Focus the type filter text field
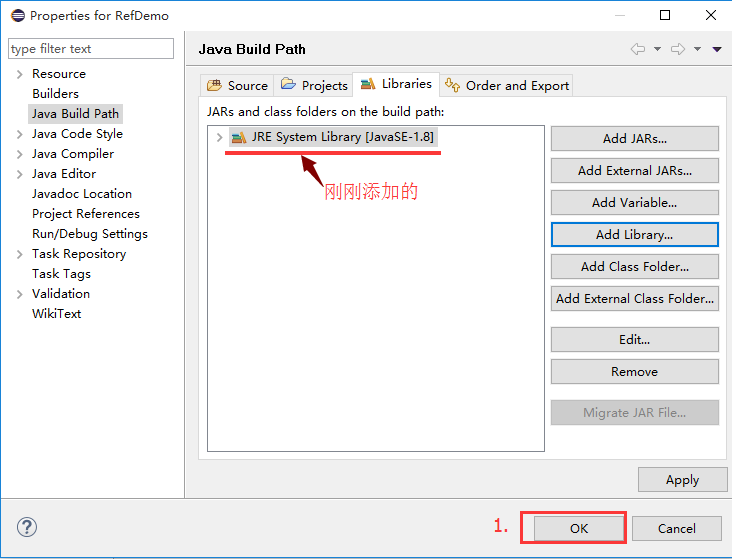732x559 pixels. [x=91, y=49]
